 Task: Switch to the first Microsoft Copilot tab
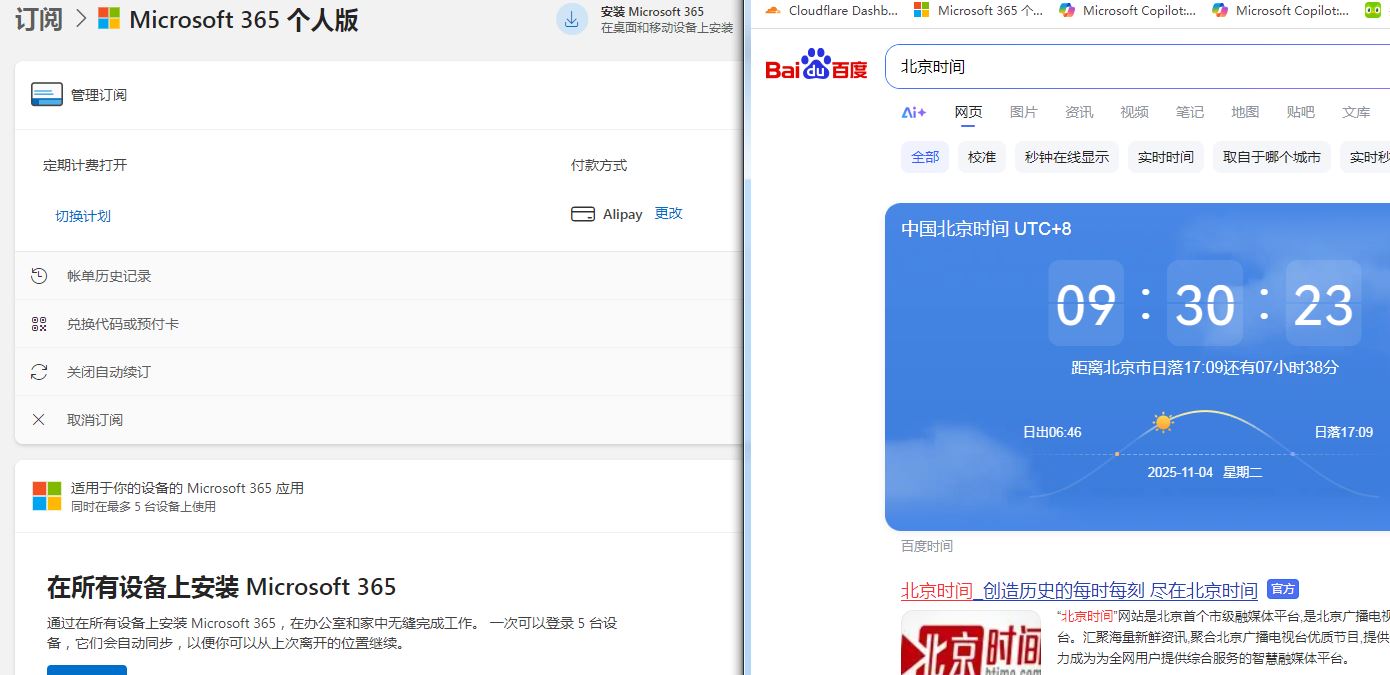tap(1127, 11)
